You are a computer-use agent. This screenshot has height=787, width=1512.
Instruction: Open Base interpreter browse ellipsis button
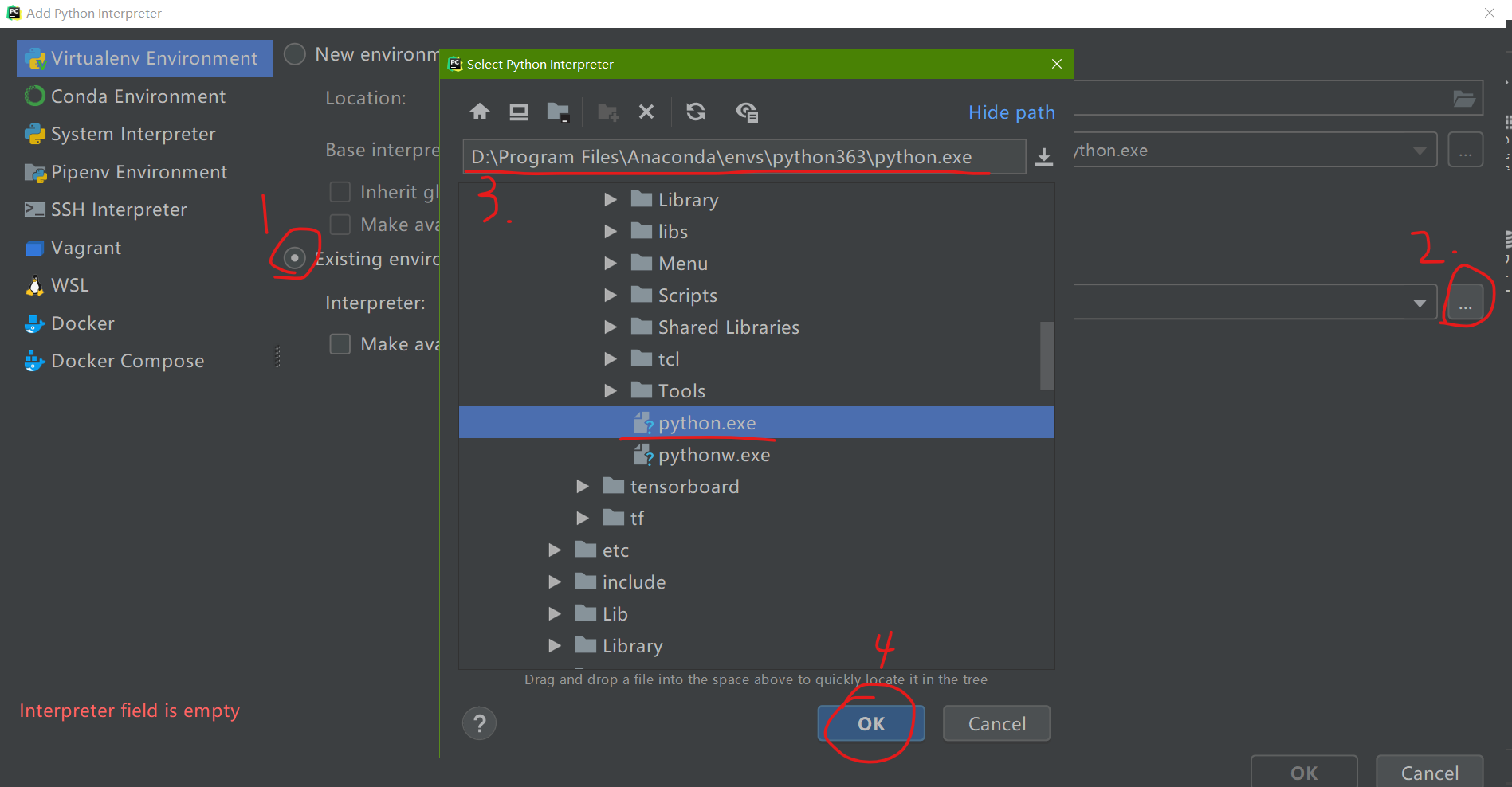1466,150
